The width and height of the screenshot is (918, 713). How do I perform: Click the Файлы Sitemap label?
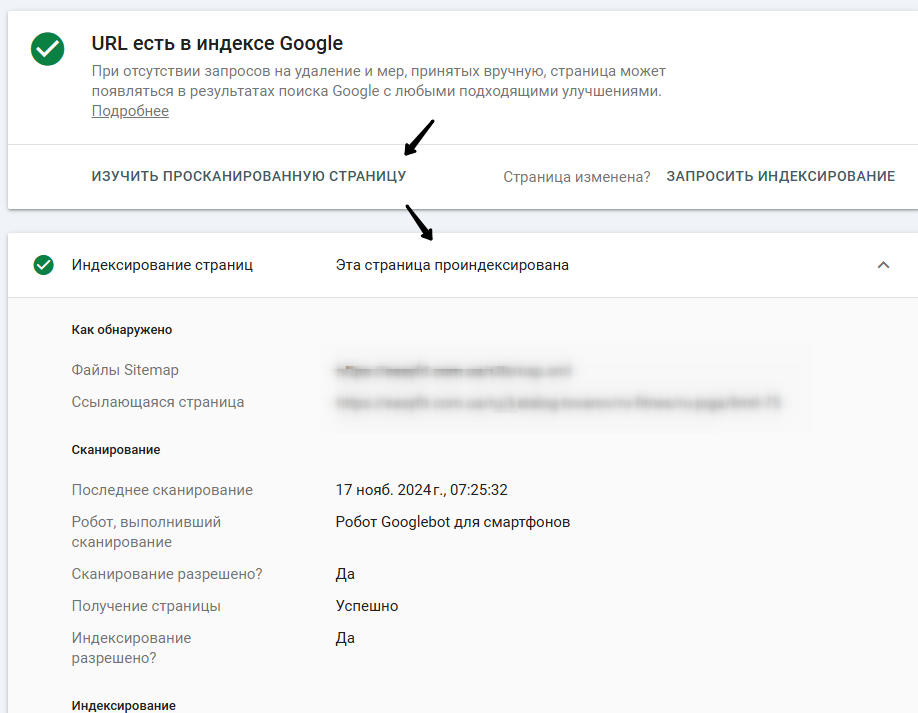[x=125, y=370]
